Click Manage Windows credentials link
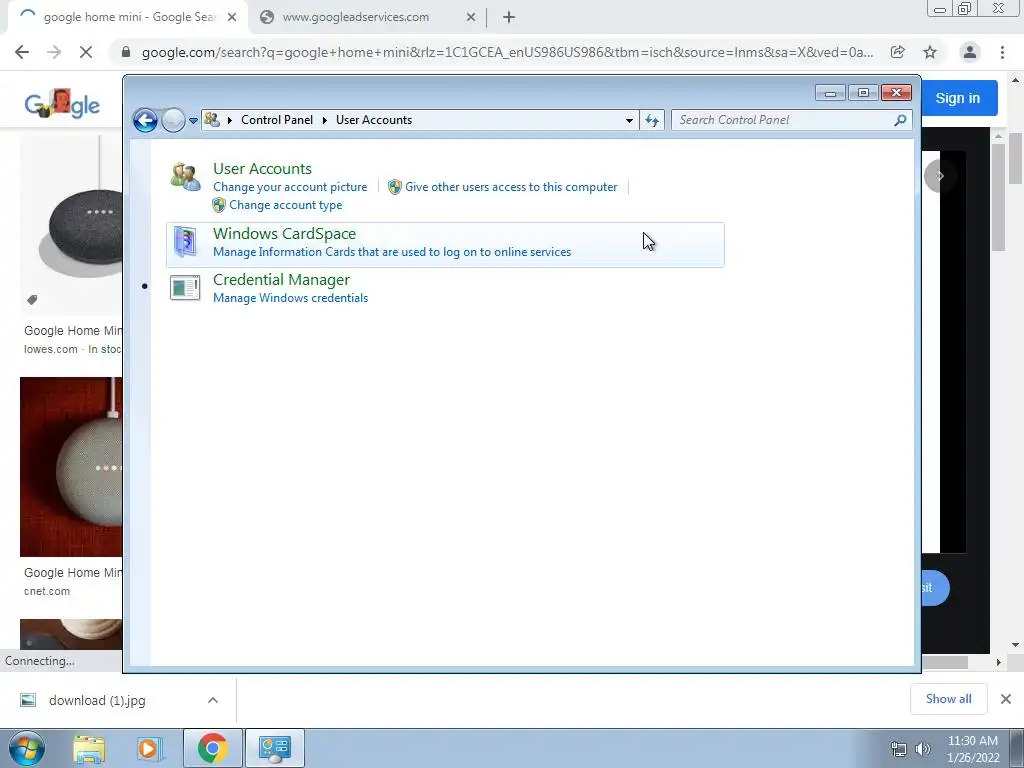1024x768 pixels. 291,298
